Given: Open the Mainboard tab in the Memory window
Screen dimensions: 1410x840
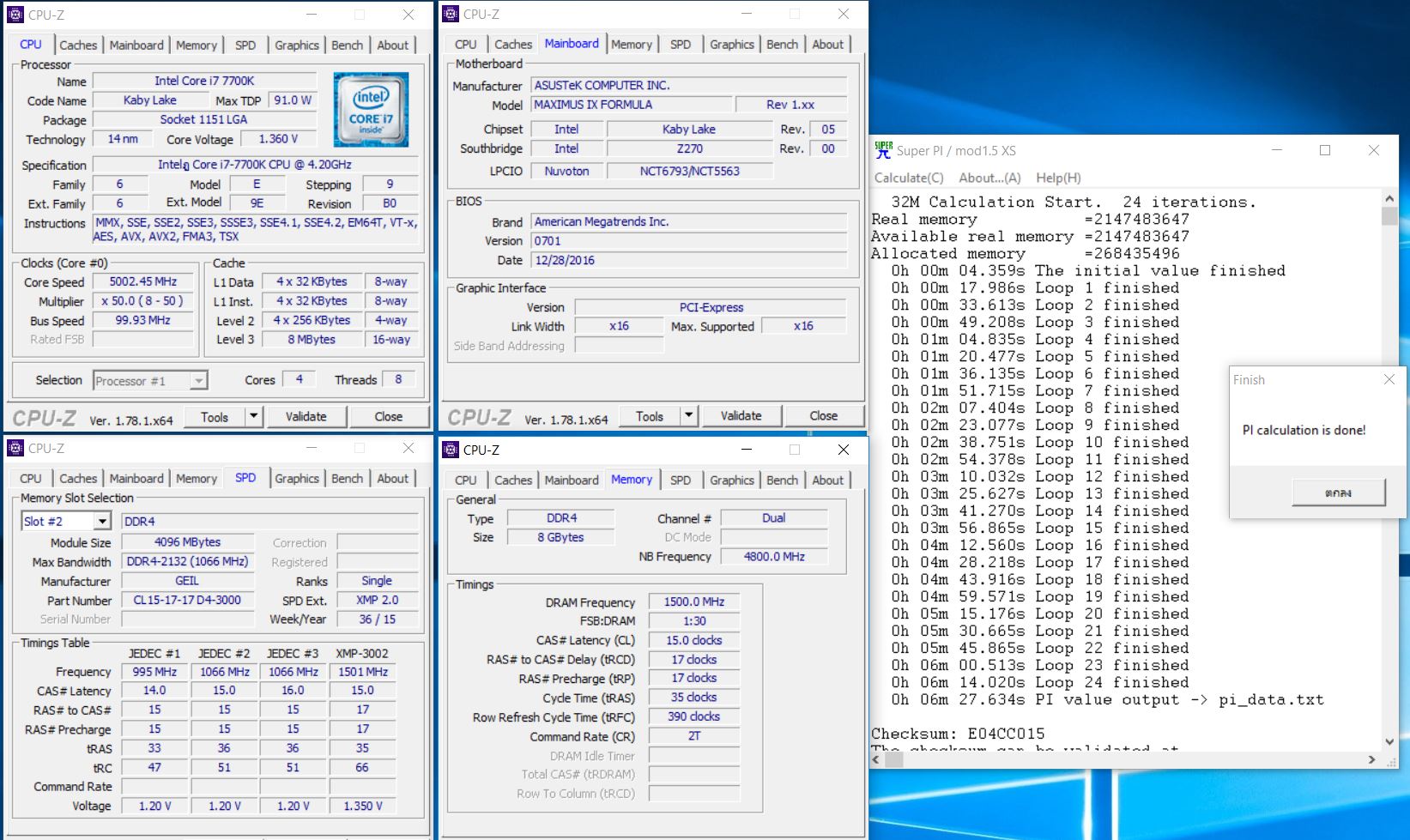Looking at the screenshot, I should (x=572, y=480).
